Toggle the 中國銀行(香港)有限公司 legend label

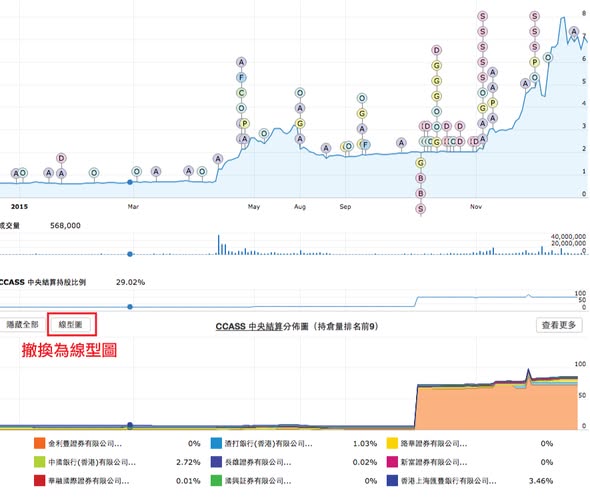pyautogui.click(x=92, y=462)
